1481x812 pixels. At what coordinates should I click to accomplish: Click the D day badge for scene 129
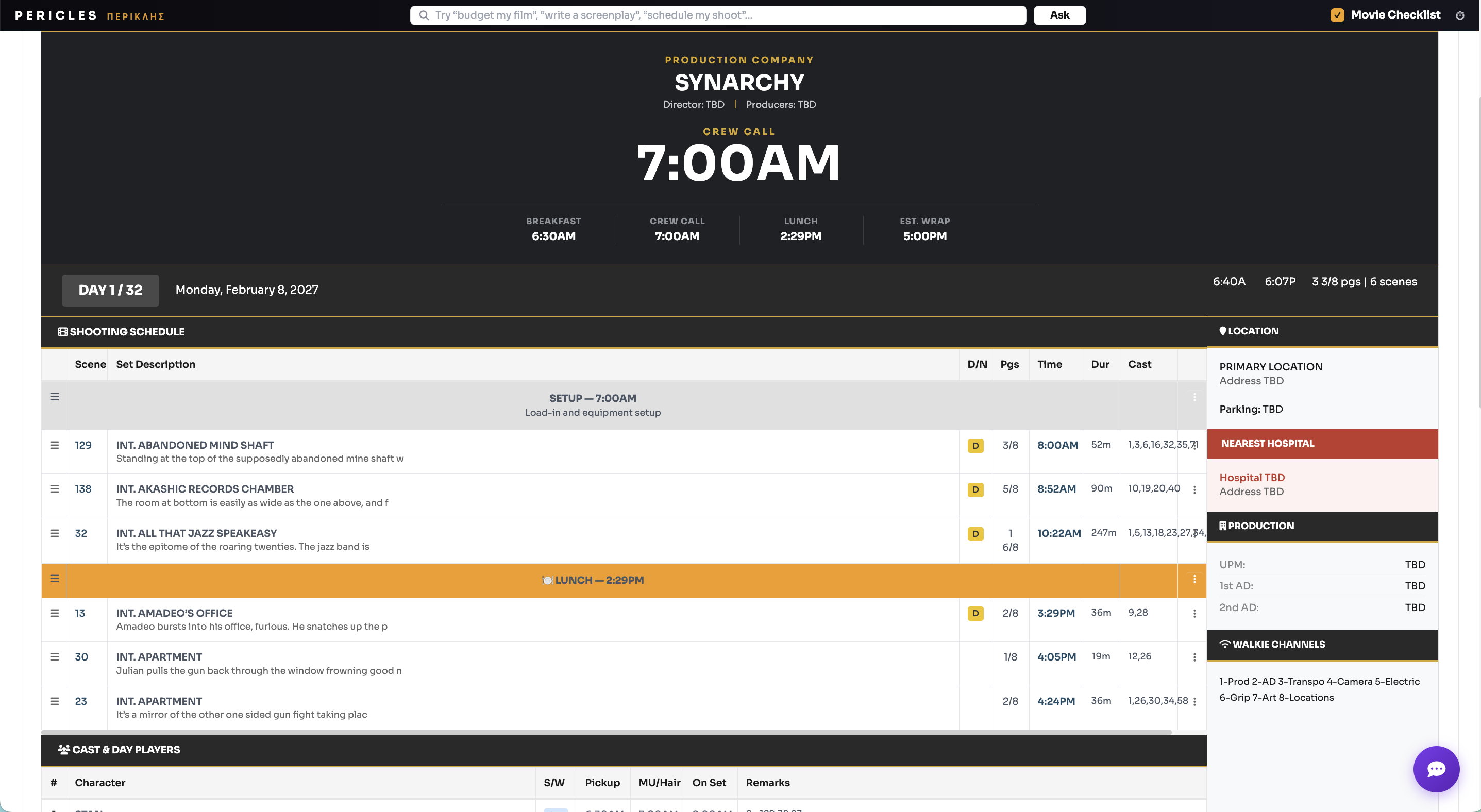pos(975,446)
